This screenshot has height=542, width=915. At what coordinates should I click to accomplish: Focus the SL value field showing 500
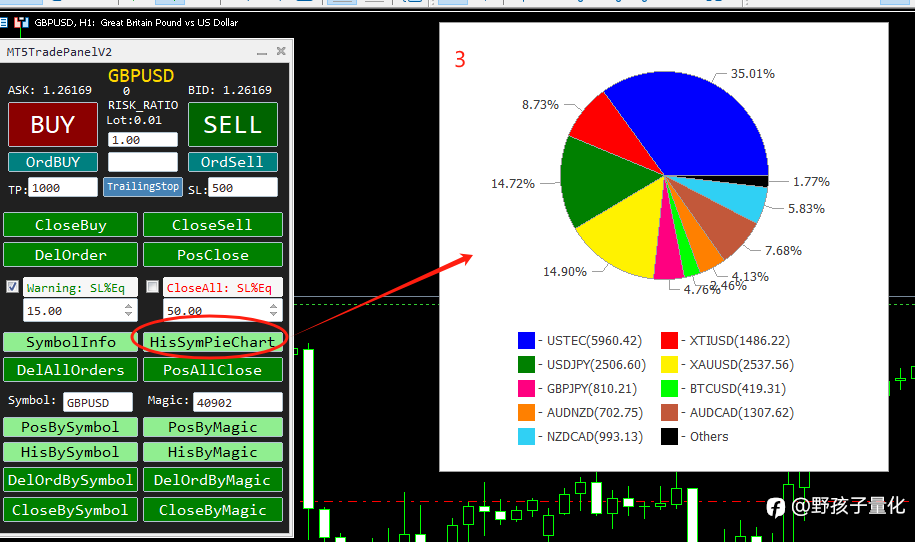pos(243,188)
